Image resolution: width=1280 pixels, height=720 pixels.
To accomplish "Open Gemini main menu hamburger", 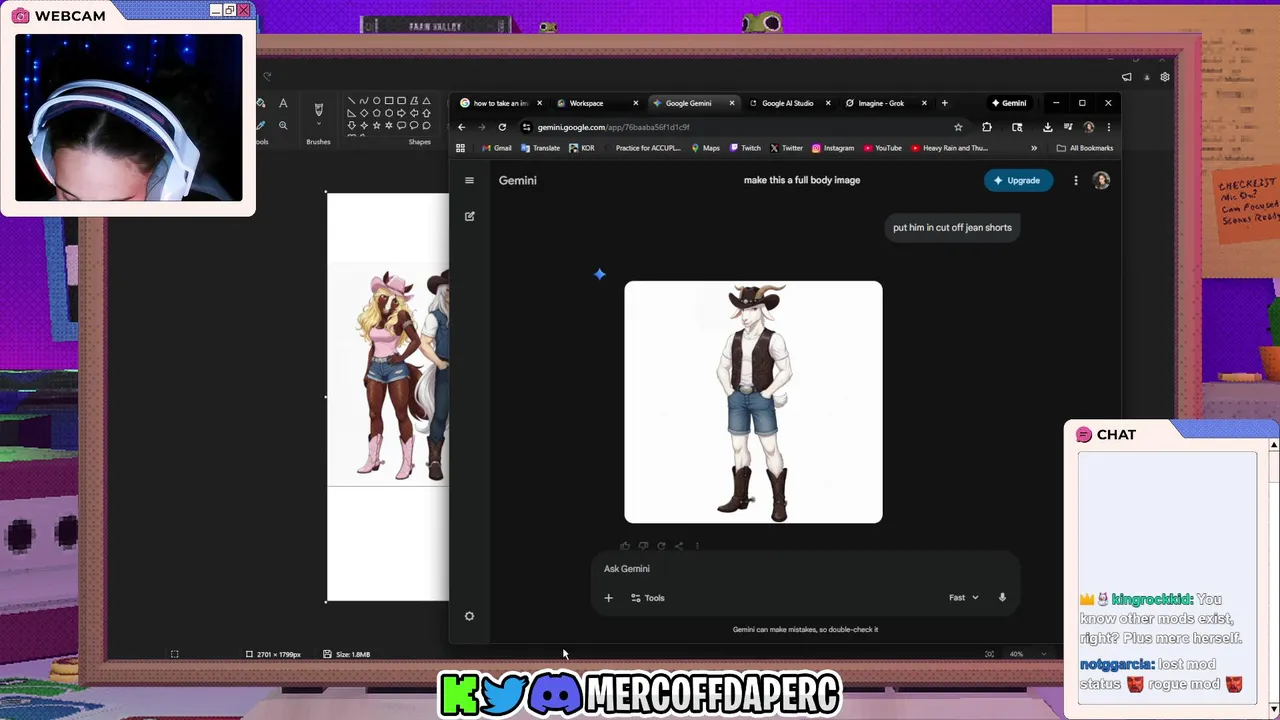I will point(469,180).
